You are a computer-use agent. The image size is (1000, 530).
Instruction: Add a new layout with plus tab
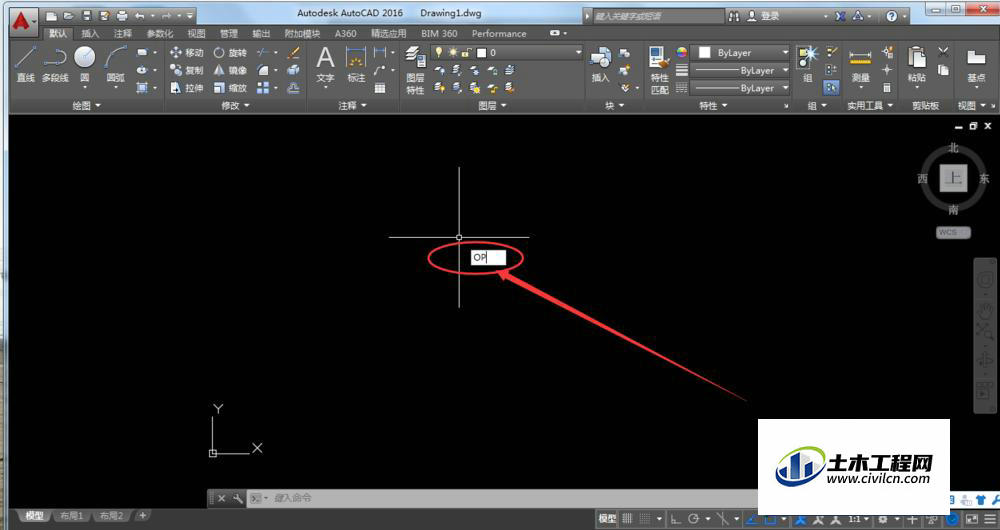pyautogui.click(x=143, y=515)
